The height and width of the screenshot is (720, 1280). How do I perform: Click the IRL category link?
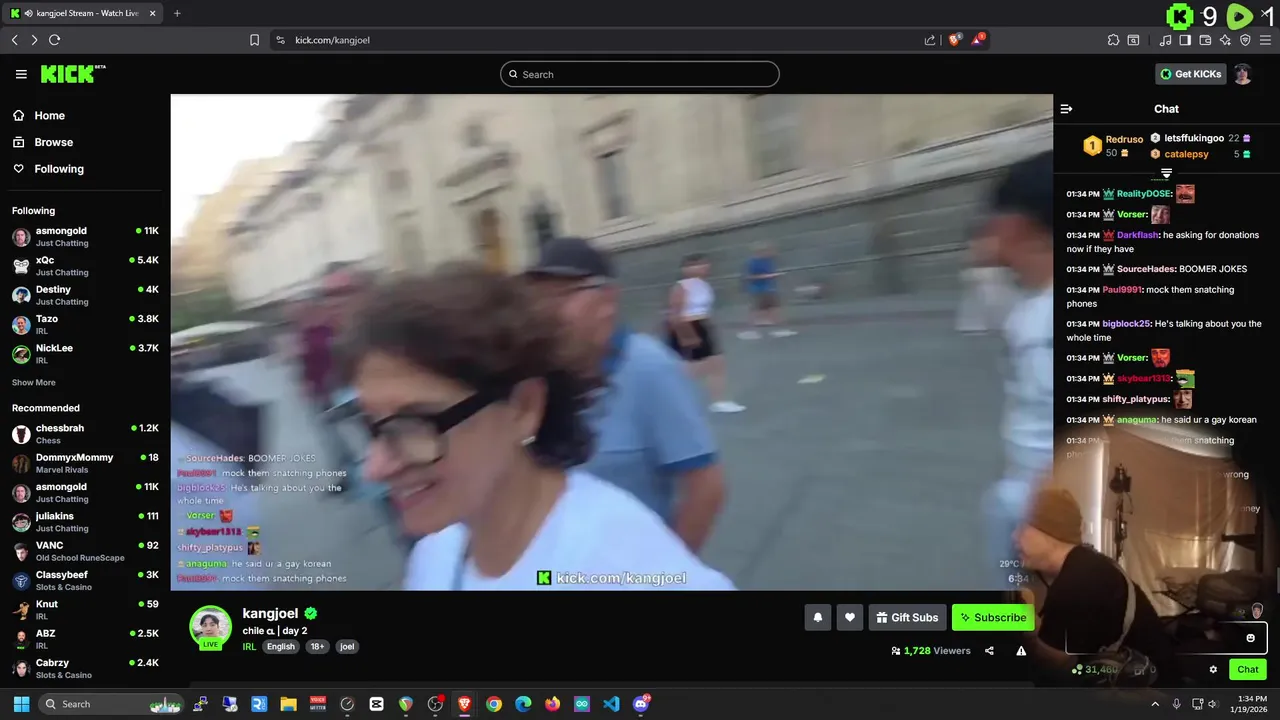coord(249,647)
